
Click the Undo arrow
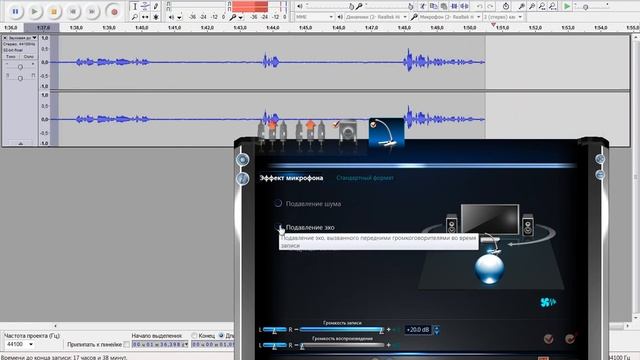coord(480,6)
